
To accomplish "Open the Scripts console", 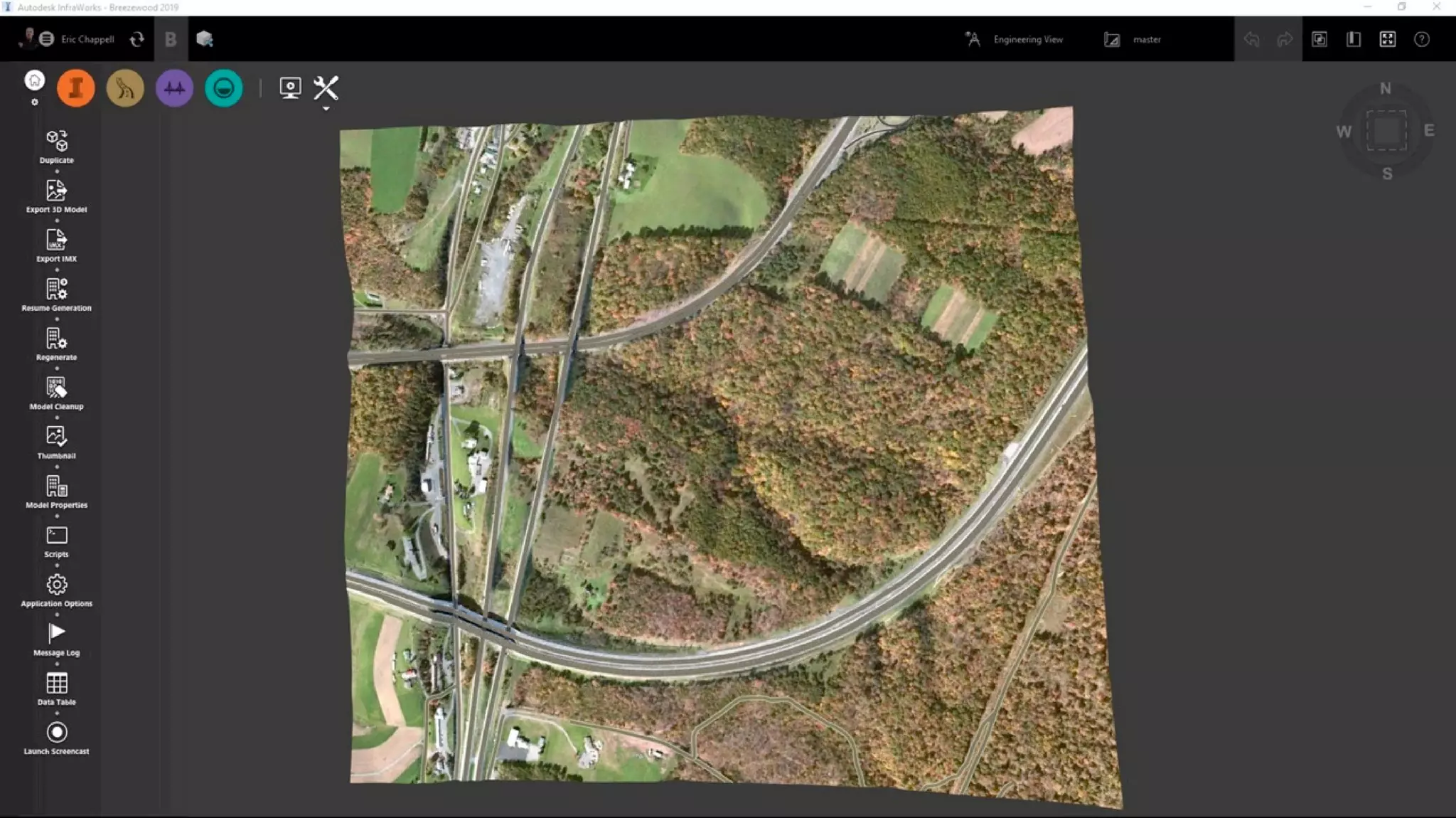I will [x=56, y=536].
